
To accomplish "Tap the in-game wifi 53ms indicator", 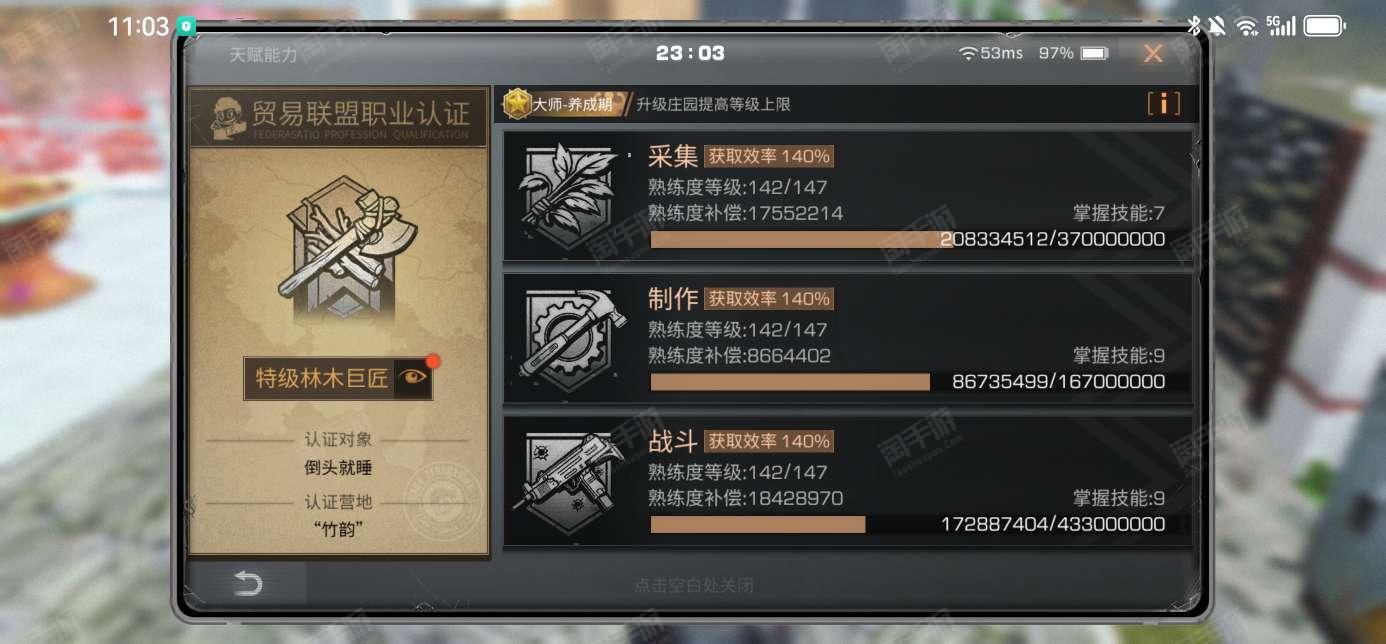I will coord(991,53).
